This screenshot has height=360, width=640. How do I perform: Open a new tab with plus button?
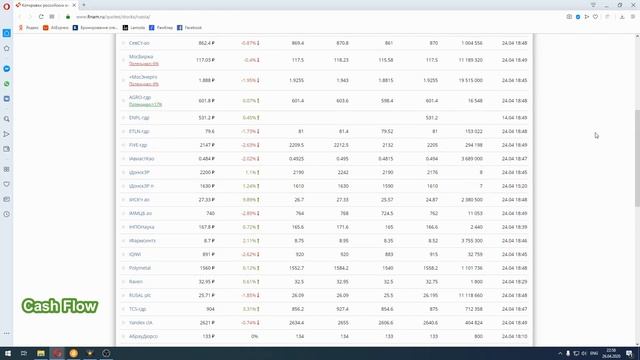click(84, 5)
